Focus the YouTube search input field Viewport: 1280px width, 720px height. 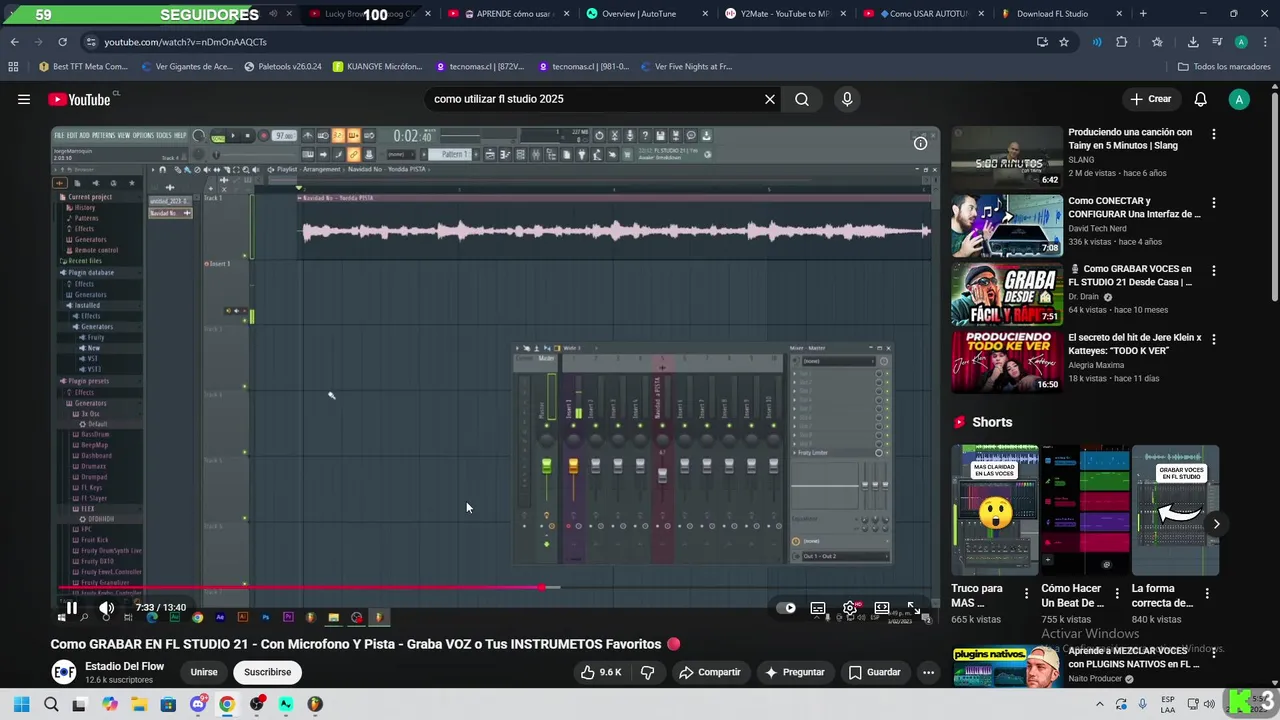[x=590, y=99]
